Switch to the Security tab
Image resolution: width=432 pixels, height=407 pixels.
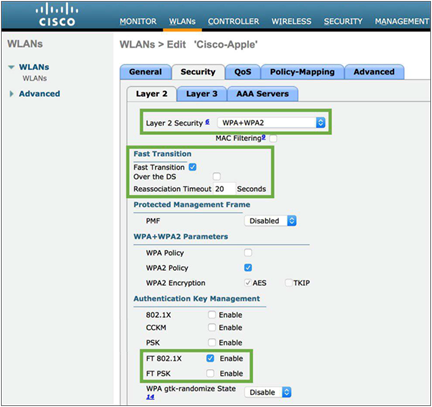198,72
